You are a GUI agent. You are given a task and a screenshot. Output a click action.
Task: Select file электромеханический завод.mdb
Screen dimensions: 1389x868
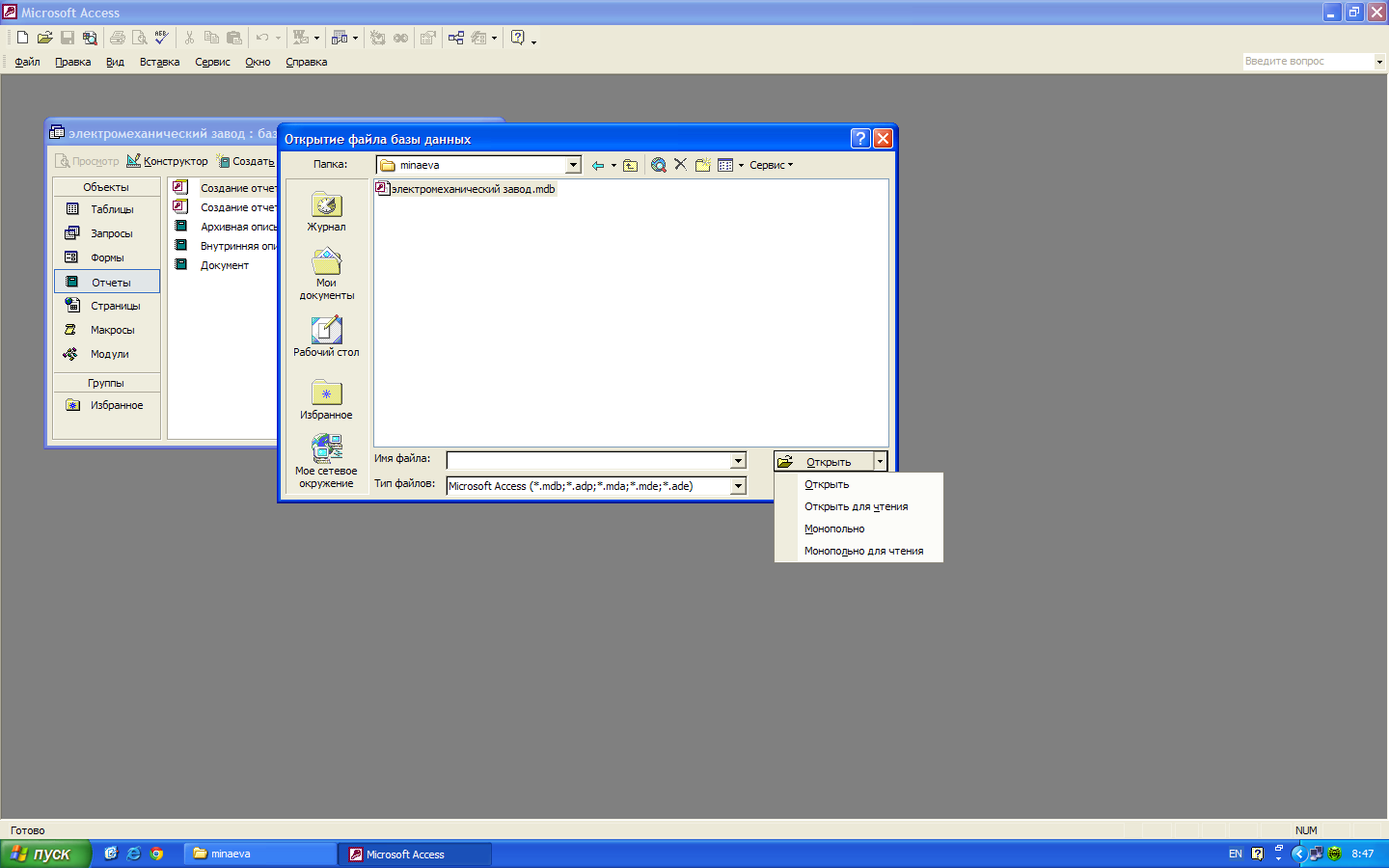click(465, 189)
